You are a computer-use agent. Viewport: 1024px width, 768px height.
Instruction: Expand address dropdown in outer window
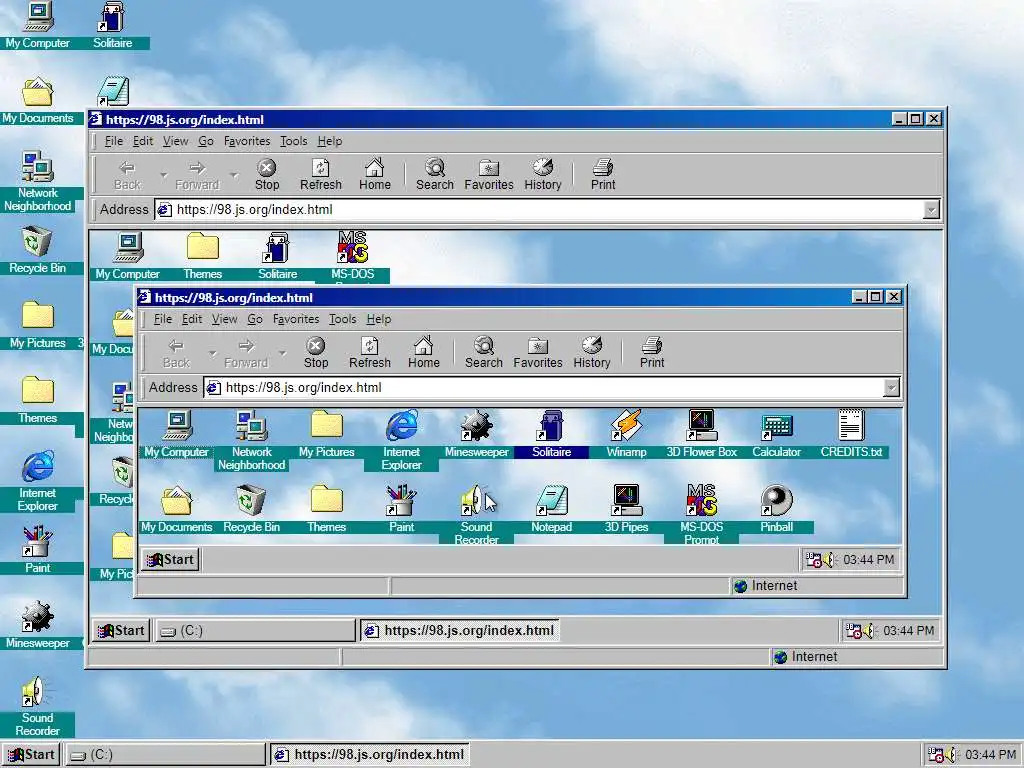932,210
